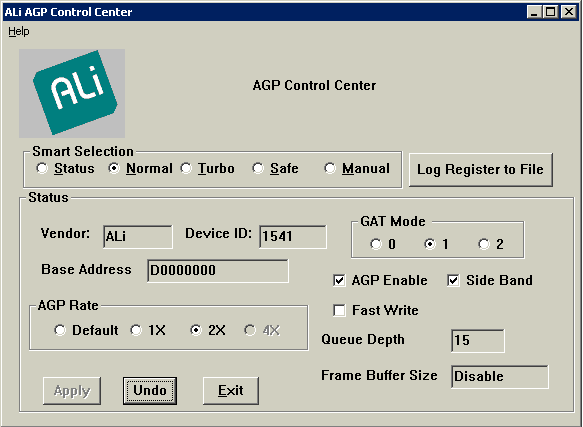Screen dimensions: 583x427
Task: Click the ALi logo image
Action: 72,93
